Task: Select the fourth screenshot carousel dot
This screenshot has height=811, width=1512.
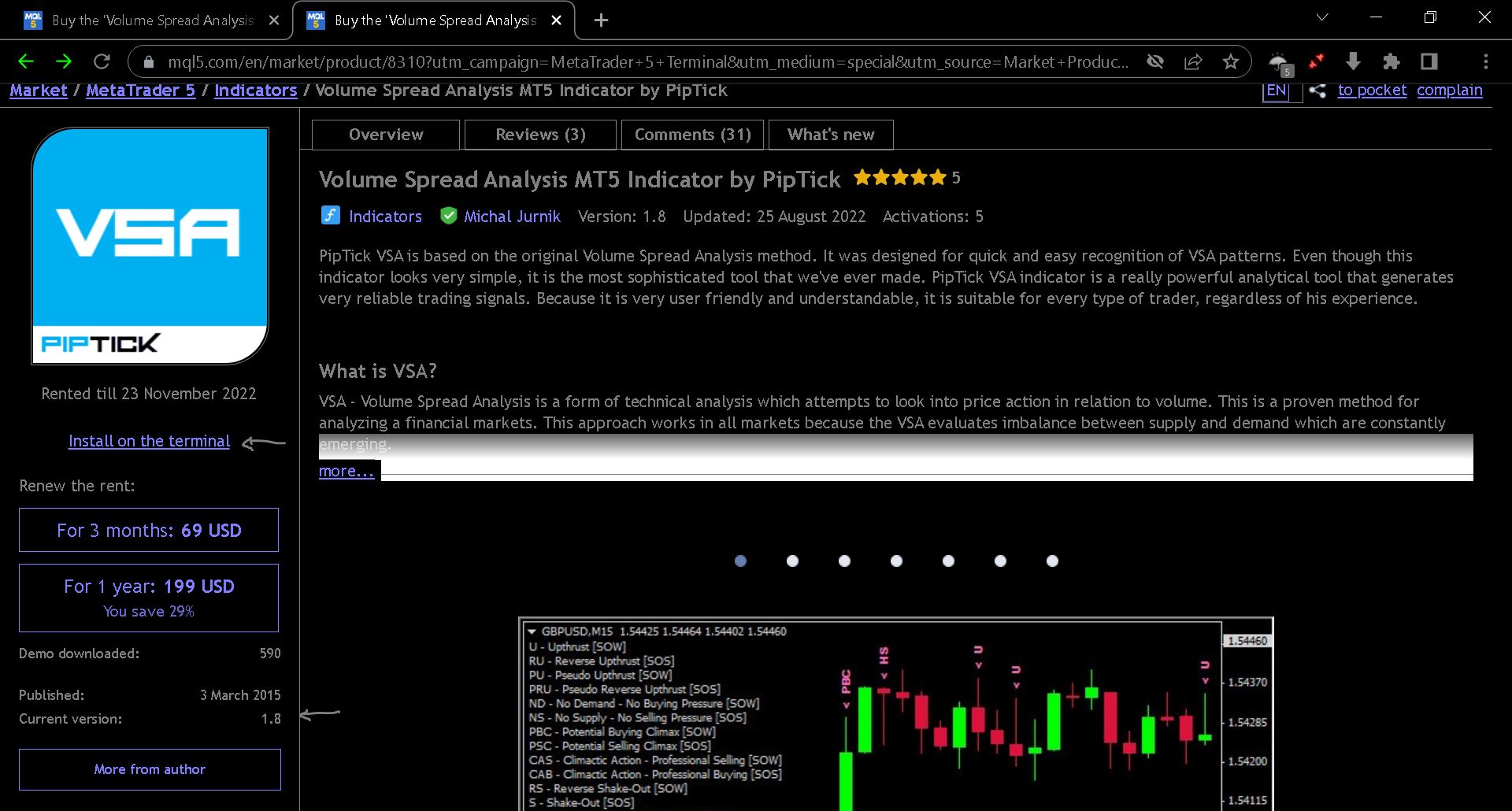Action: 896,561
